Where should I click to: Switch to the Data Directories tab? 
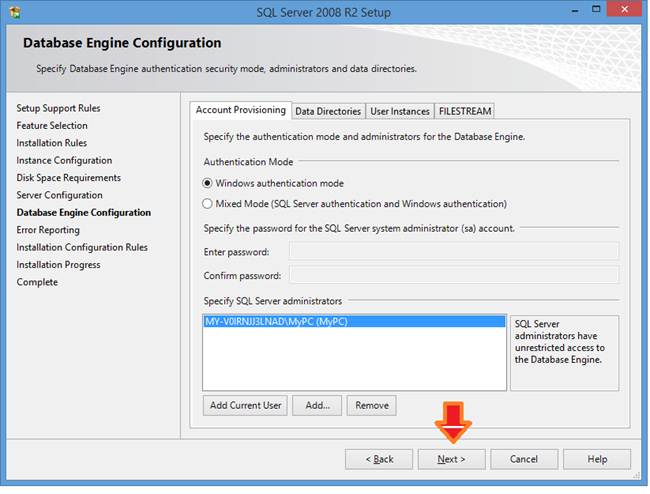[328, 111]
